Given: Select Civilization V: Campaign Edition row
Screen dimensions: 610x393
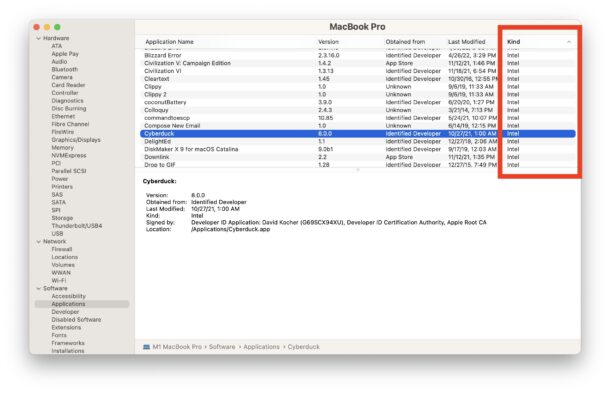Looking at the screenshot, I should click(x=358, y=63).
